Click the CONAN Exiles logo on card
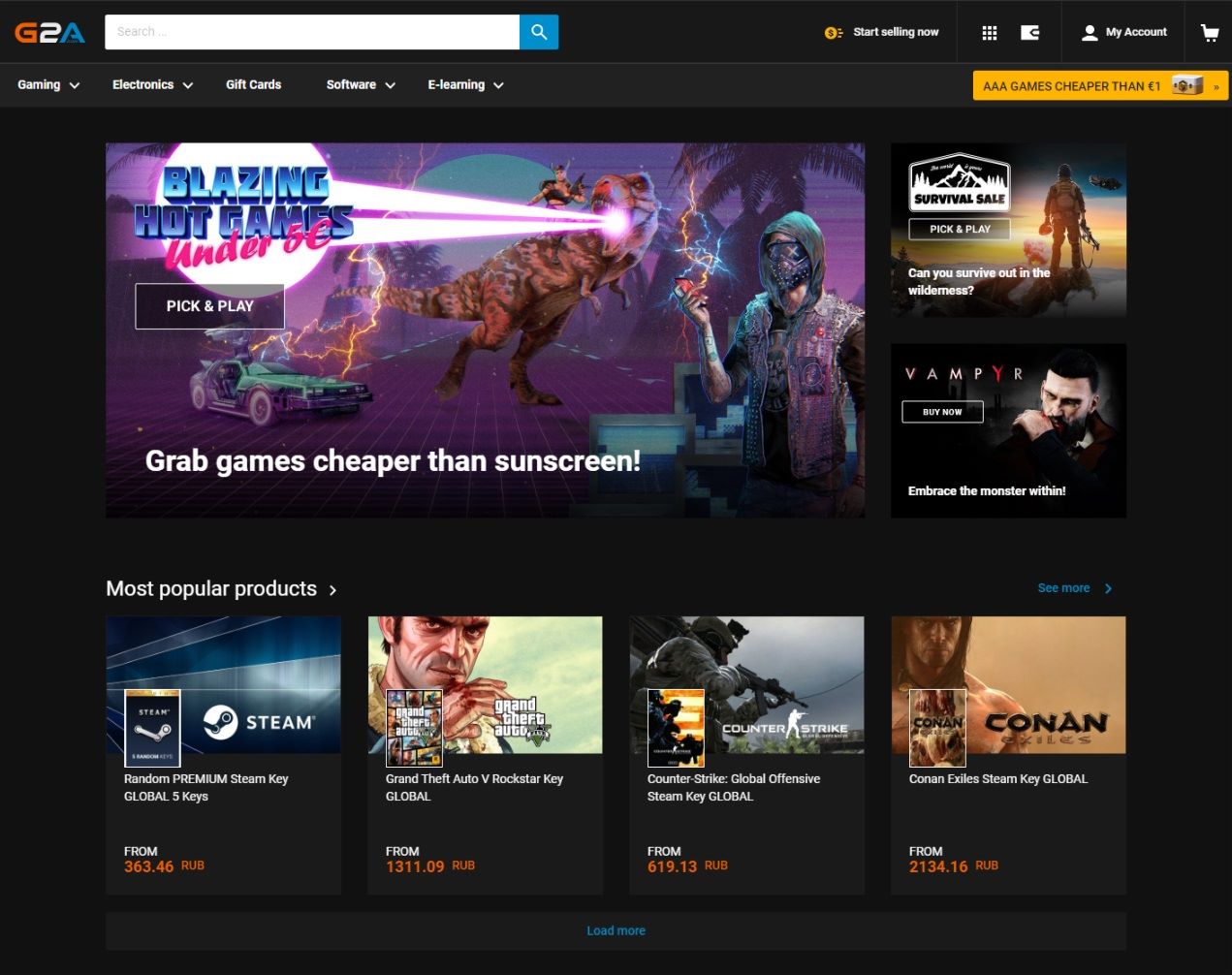This screenshot has height=975, width=1232. pos(1046,728)
